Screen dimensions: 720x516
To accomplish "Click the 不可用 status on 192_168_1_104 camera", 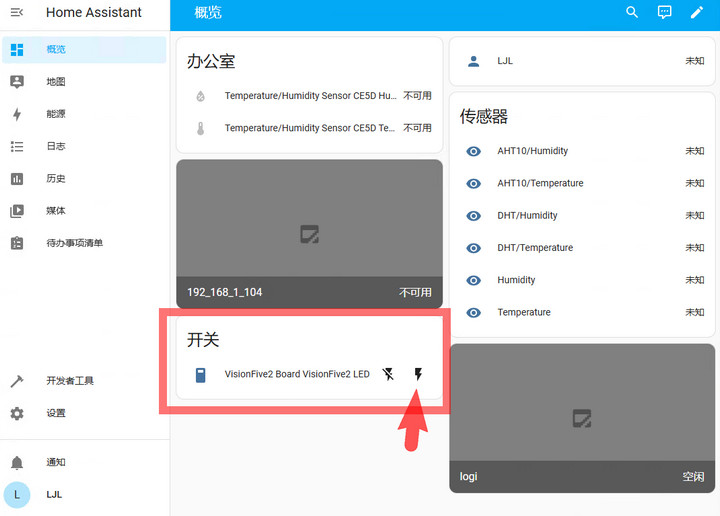I will click(x=415, y=292).
